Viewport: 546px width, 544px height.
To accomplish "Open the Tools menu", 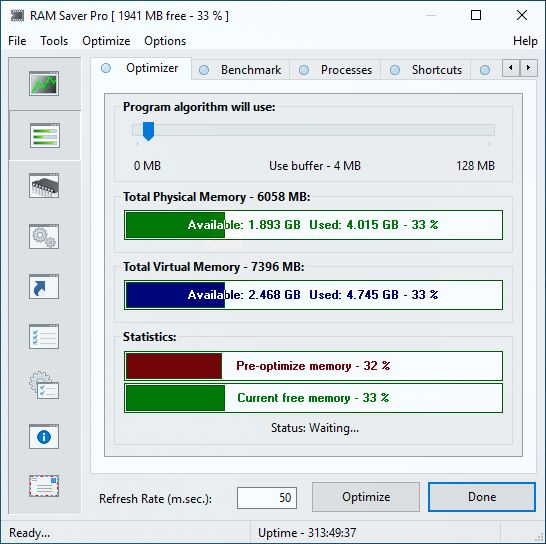I will tap(54, 41).
